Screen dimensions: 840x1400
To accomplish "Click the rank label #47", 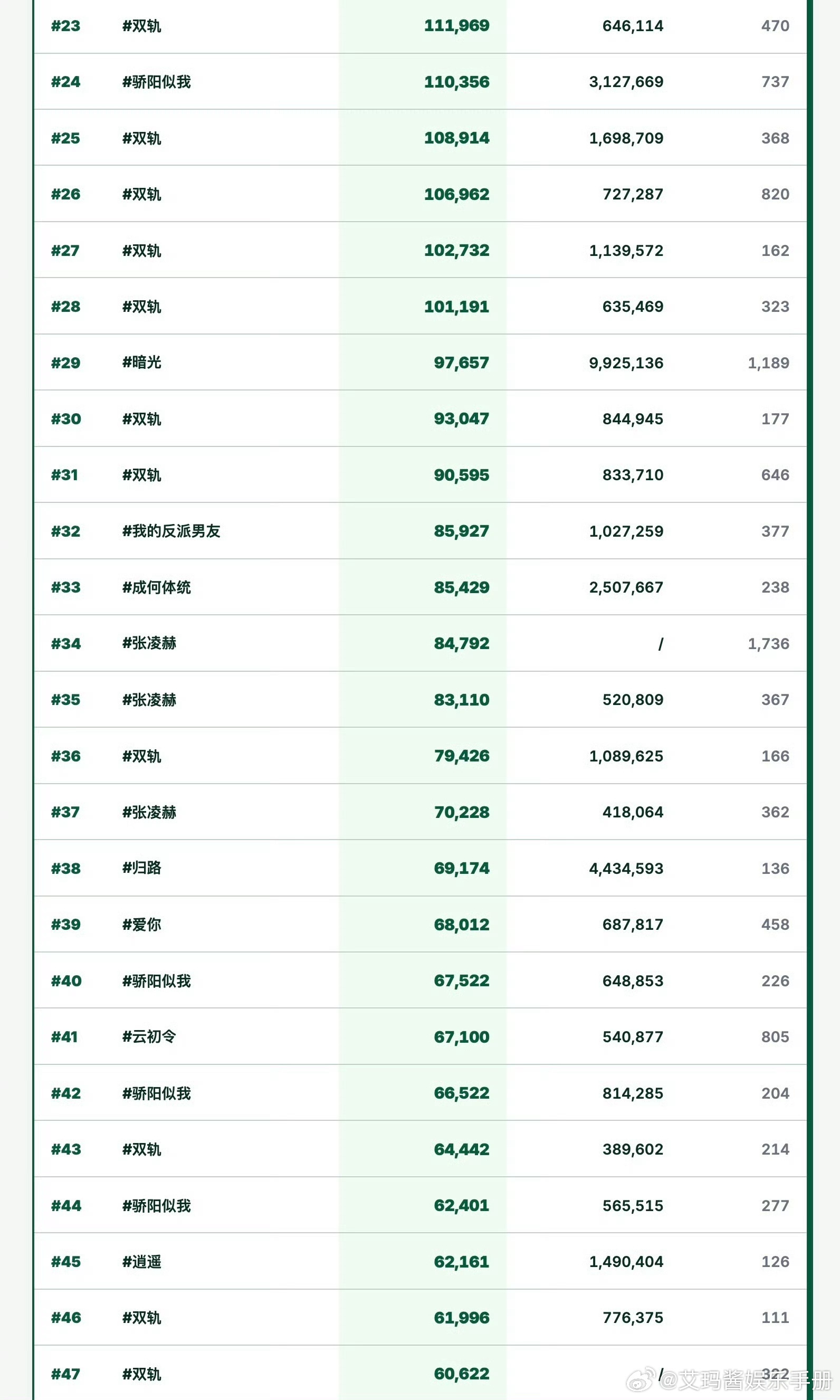I will (65, 1374).
